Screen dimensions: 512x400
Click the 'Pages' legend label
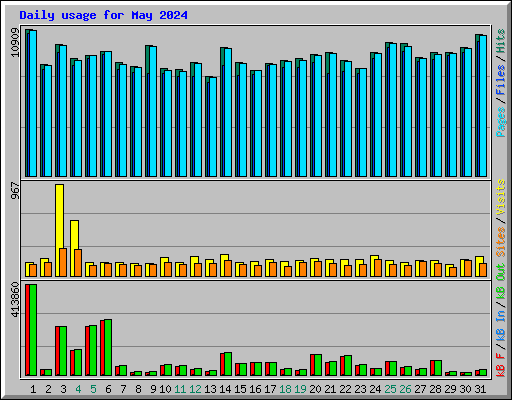tap(500, 122)
